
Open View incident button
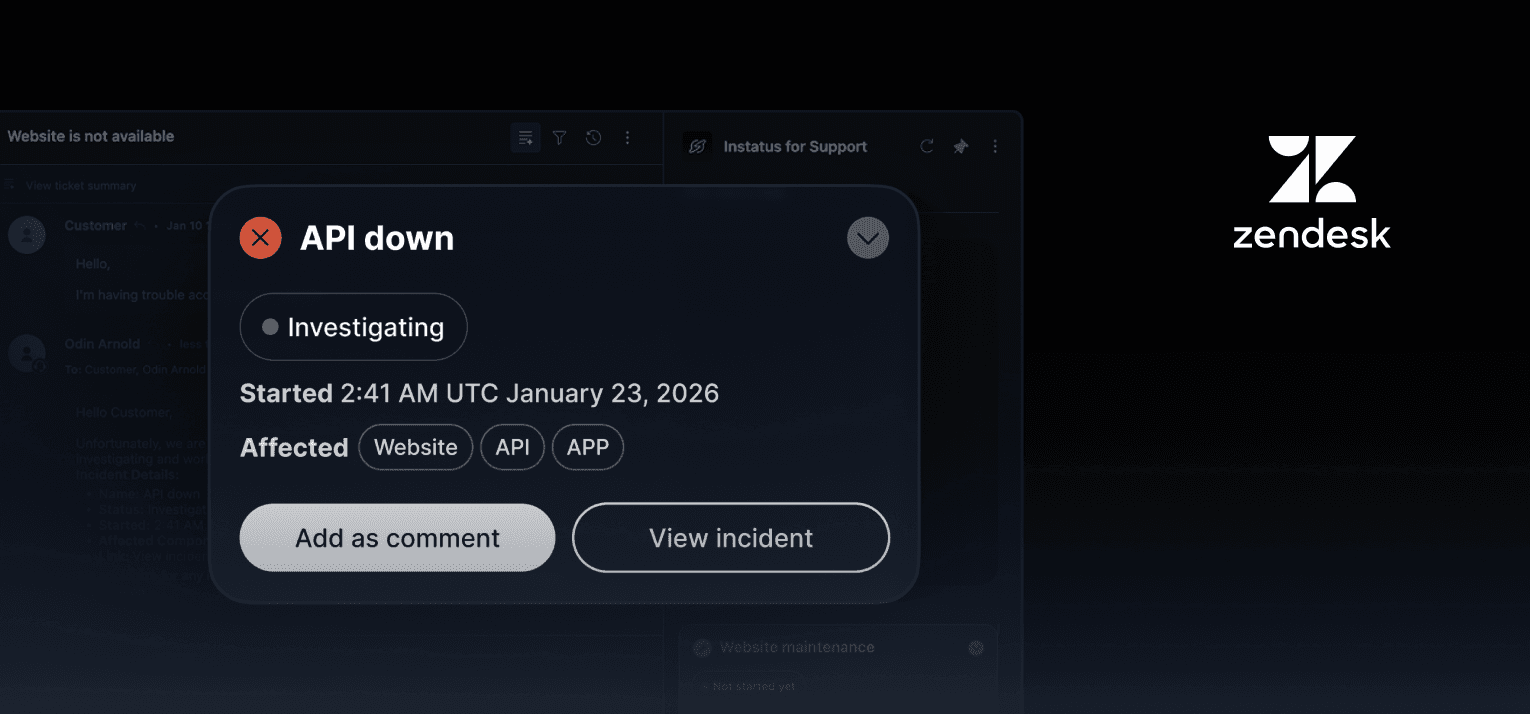pos(731,538)
